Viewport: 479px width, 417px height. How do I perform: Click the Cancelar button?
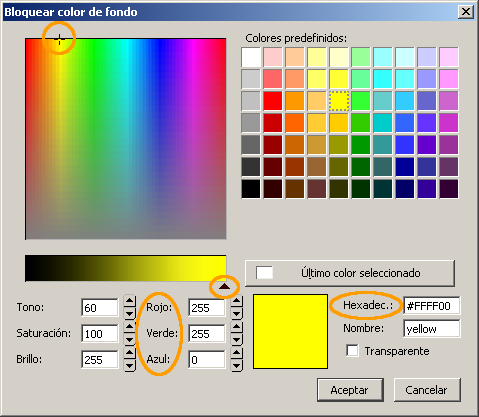click(427, 390)
